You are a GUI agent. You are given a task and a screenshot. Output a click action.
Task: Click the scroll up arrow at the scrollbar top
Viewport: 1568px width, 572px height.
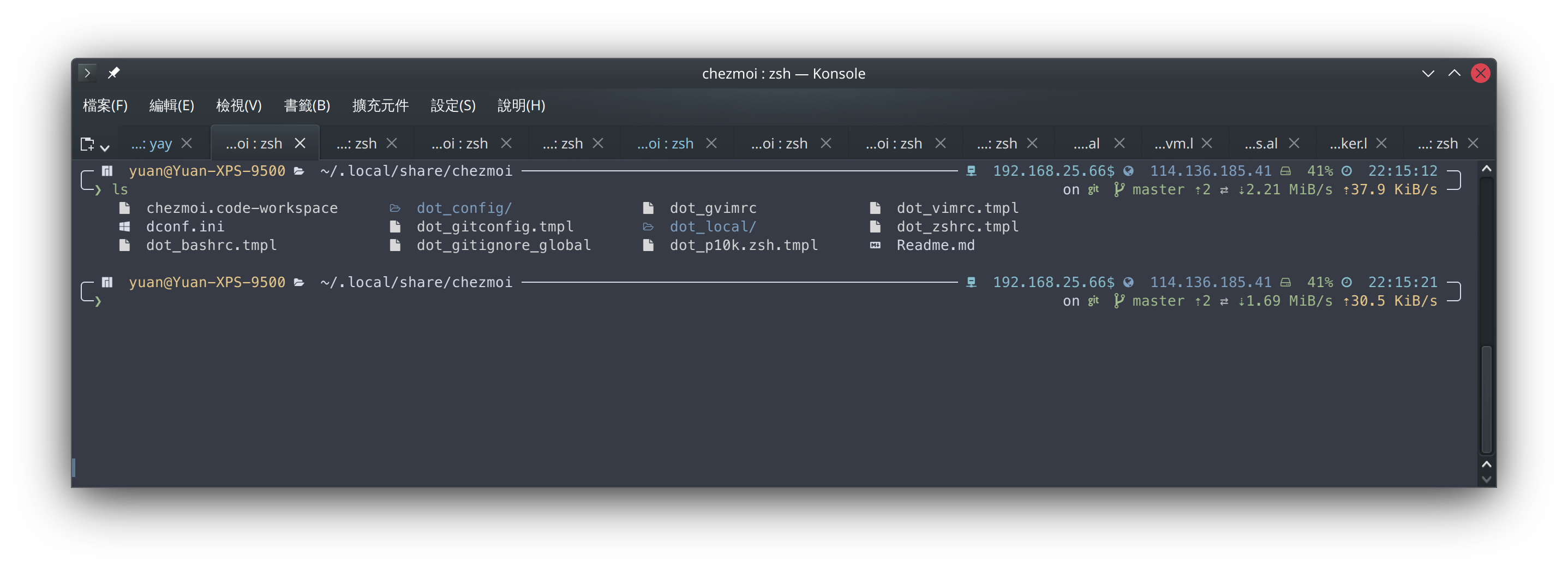1486,169
